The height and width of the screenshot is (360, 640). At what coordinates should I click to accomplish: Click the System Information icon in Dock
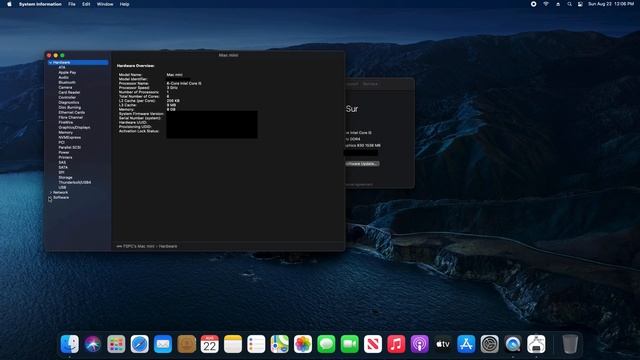tap(536, 344)
